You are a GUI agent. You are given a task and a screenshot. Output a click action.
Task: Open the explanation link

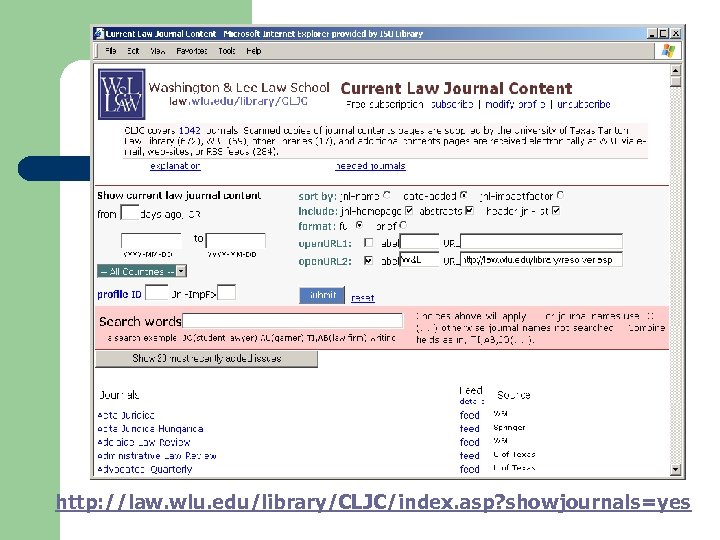pyautogui.click(x=175, y=166)
